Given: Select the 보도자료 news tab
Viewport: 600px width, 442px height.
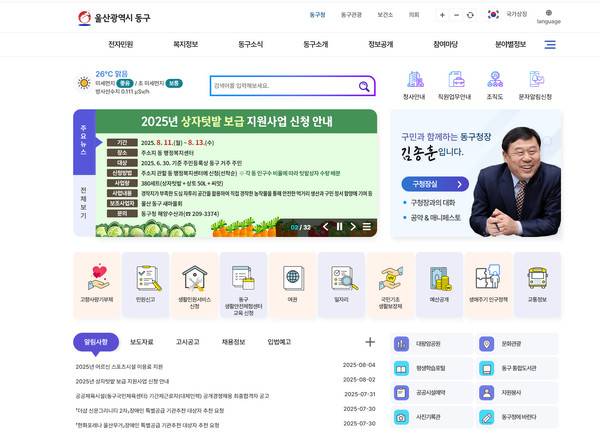Looking at the screenshot, I should [142, 342].
